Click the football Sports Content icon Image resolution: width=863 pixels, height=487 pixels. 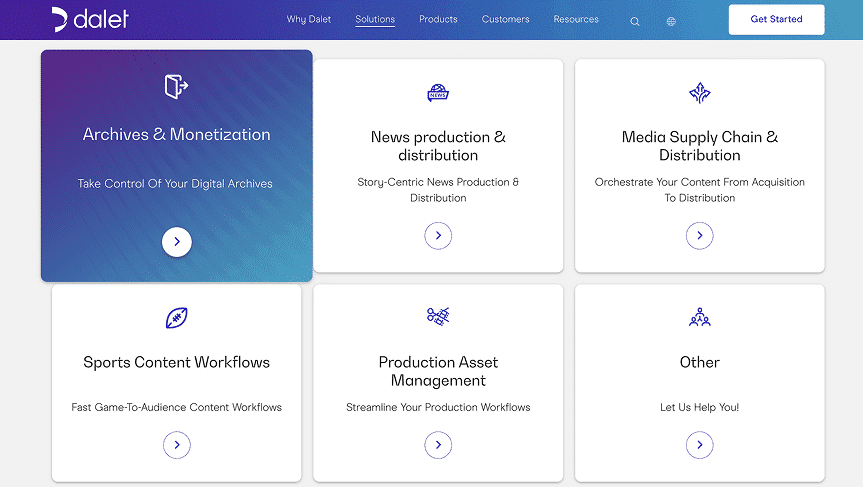click(x=176, y=318)
